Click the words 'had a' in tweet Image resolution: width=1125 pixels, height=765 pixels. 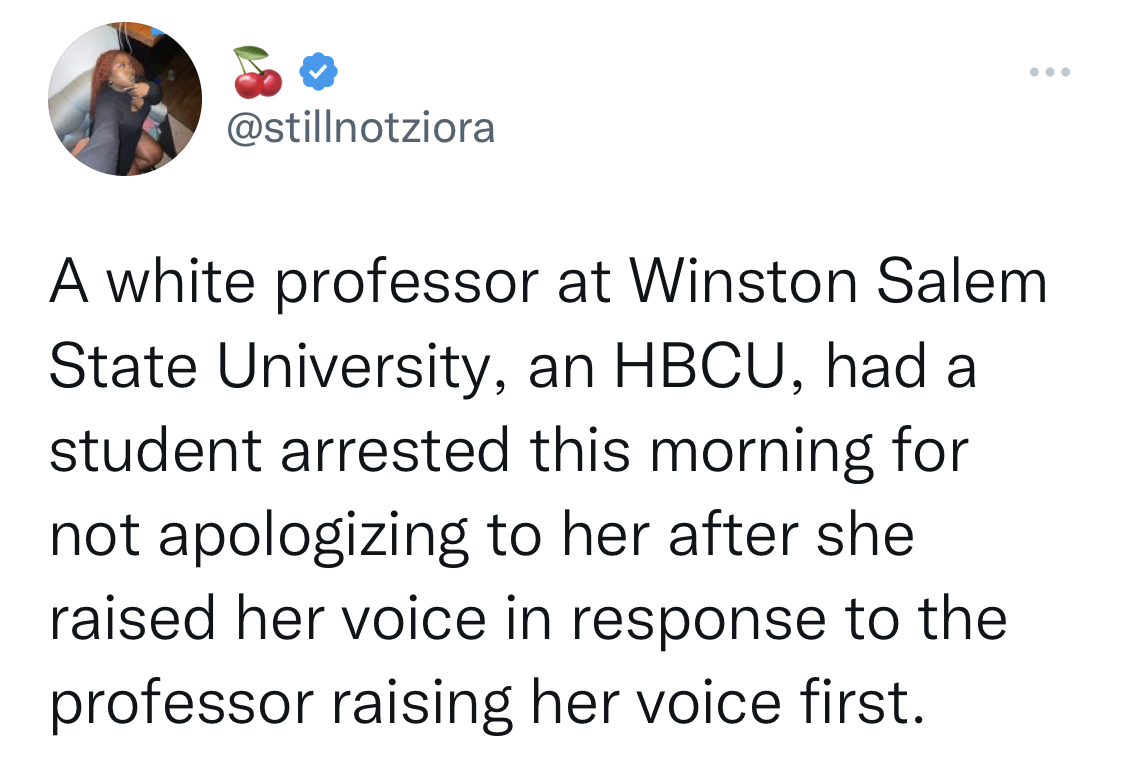click(x=901, y=366)
